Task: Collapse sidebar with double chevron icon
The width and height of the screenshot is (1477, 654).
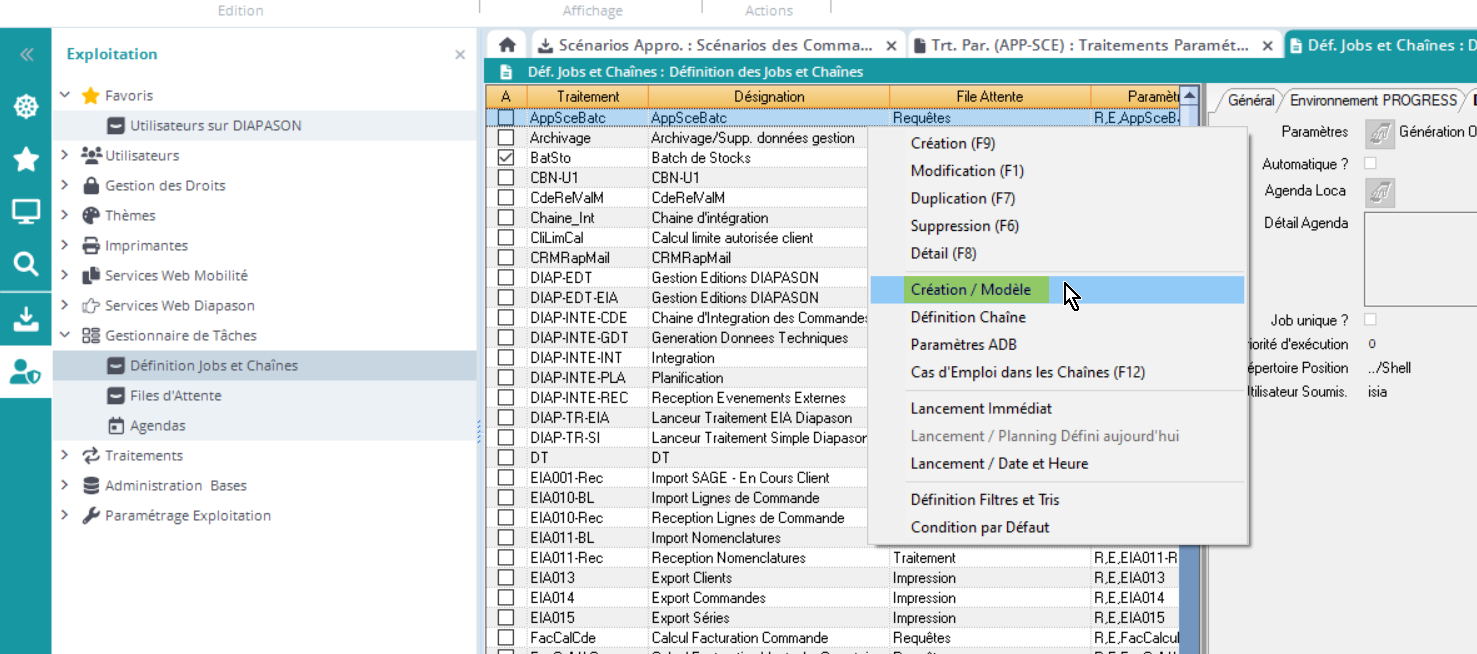Action: 26,55
